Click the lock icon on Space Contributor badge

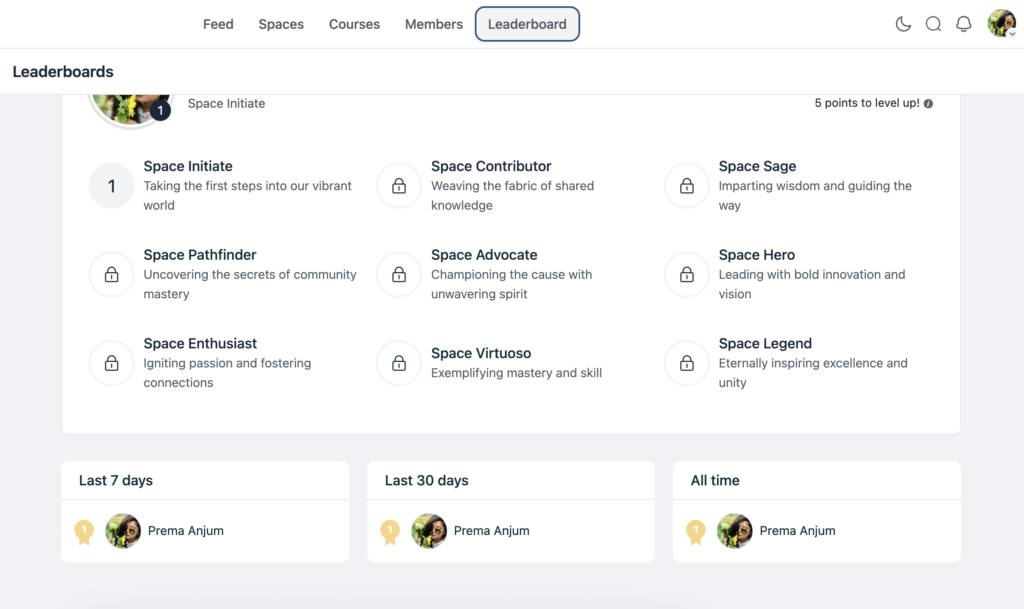398,186
